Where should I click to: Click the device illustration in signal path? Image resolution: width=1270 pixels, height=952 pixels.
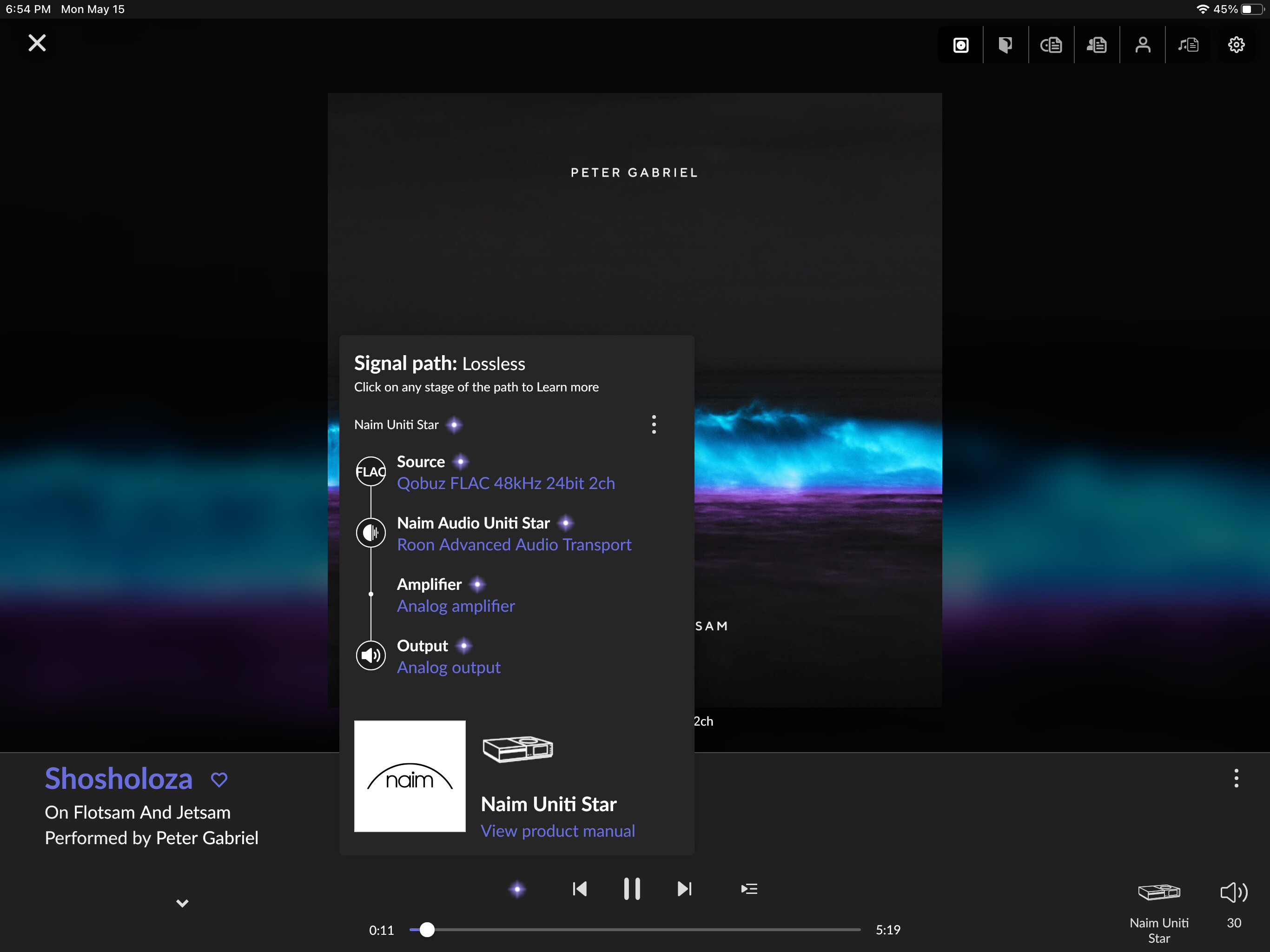[x=518, y=749]
